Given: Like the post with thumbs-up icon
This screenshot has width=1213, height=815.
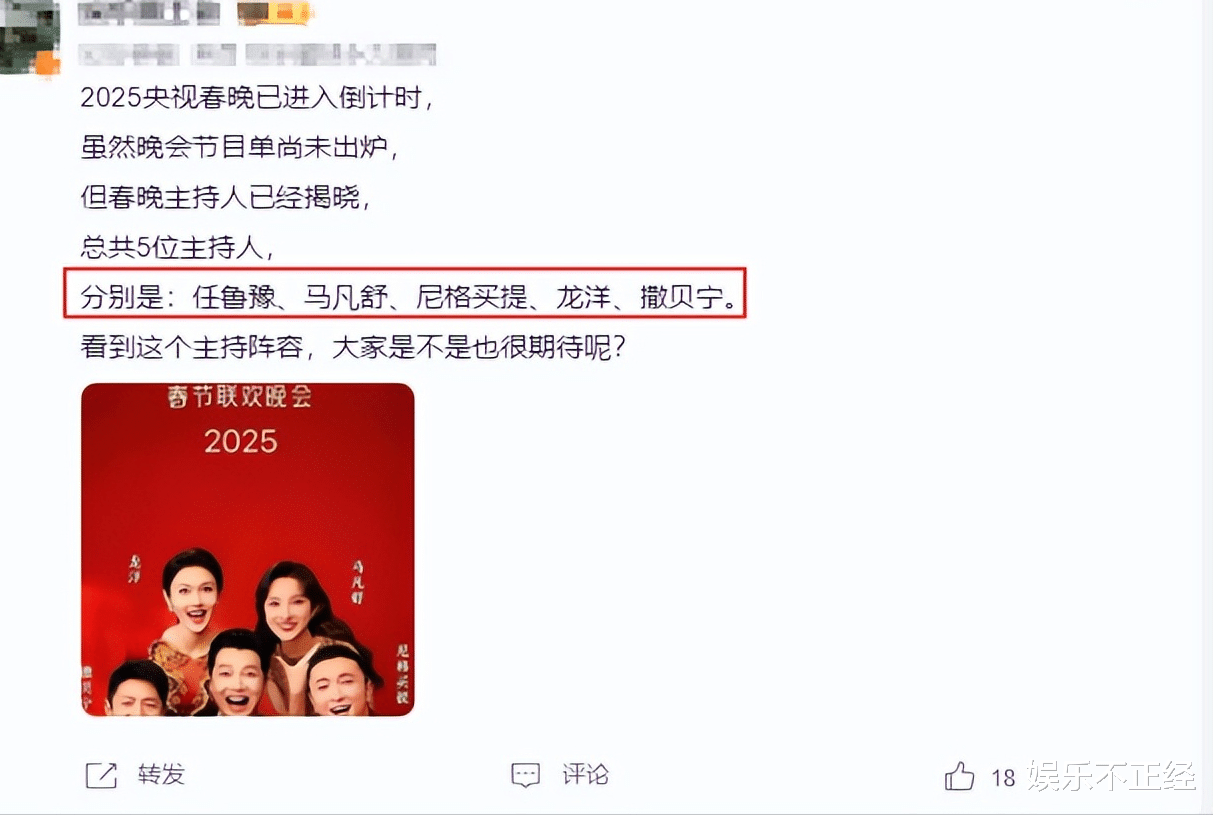Looking at the screenshot, I should pos(959,776).
